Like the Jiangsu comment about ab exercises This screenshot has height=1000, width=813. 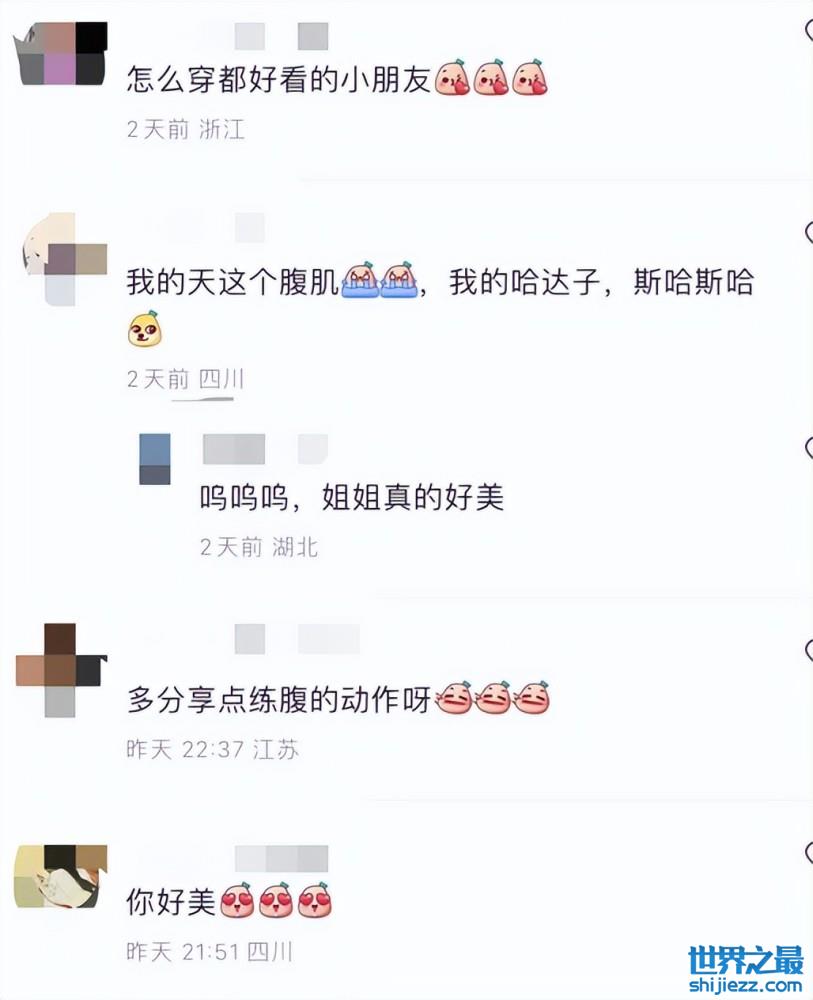[x=809, y=650]
